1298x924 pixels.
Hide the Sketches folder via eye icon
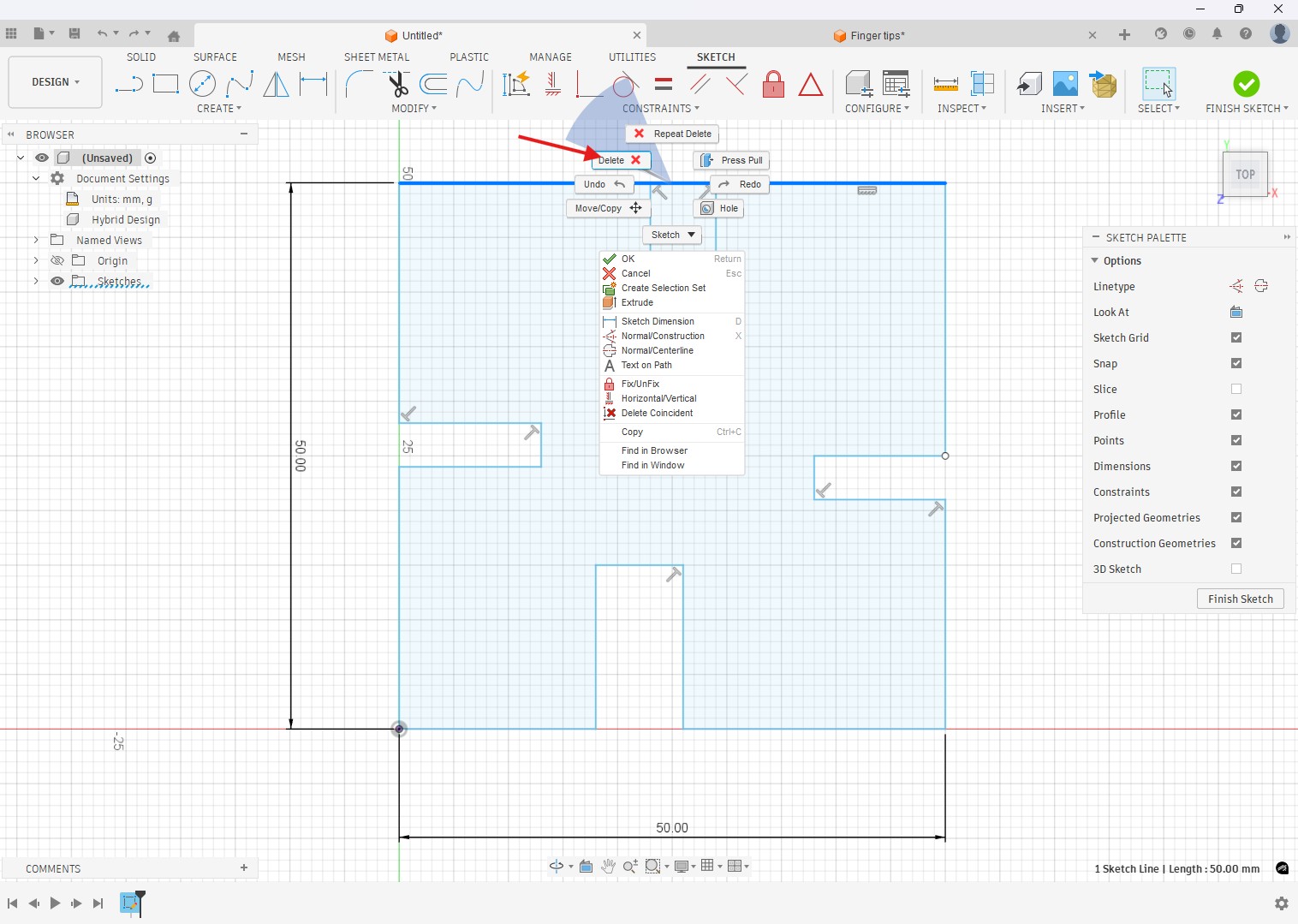[x=57, y=281]
